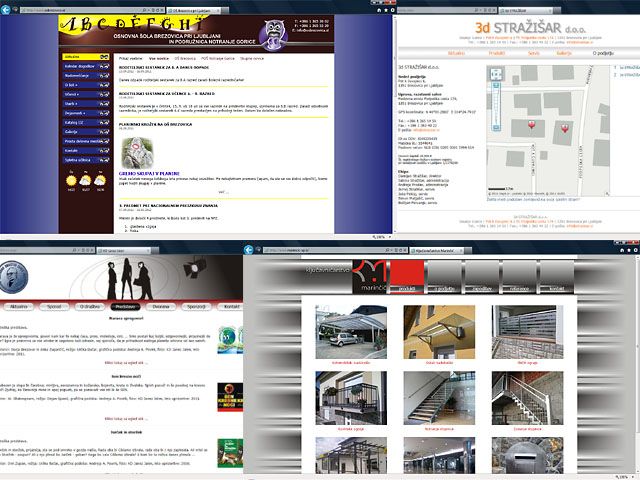Open the Gremo skupaj v planine article link
Image resolution: width=640 pixels, height=480 pixels.
click(149, 173)
